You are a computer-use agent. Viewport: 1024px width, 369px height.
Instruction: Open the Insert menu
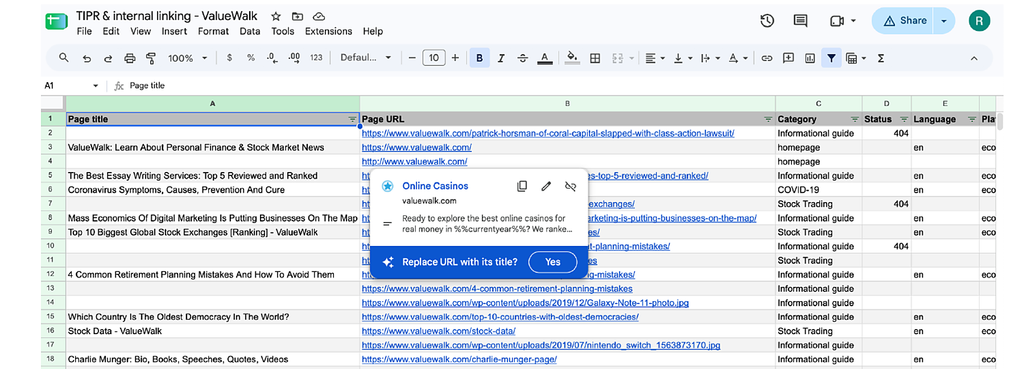click(174, 31)
